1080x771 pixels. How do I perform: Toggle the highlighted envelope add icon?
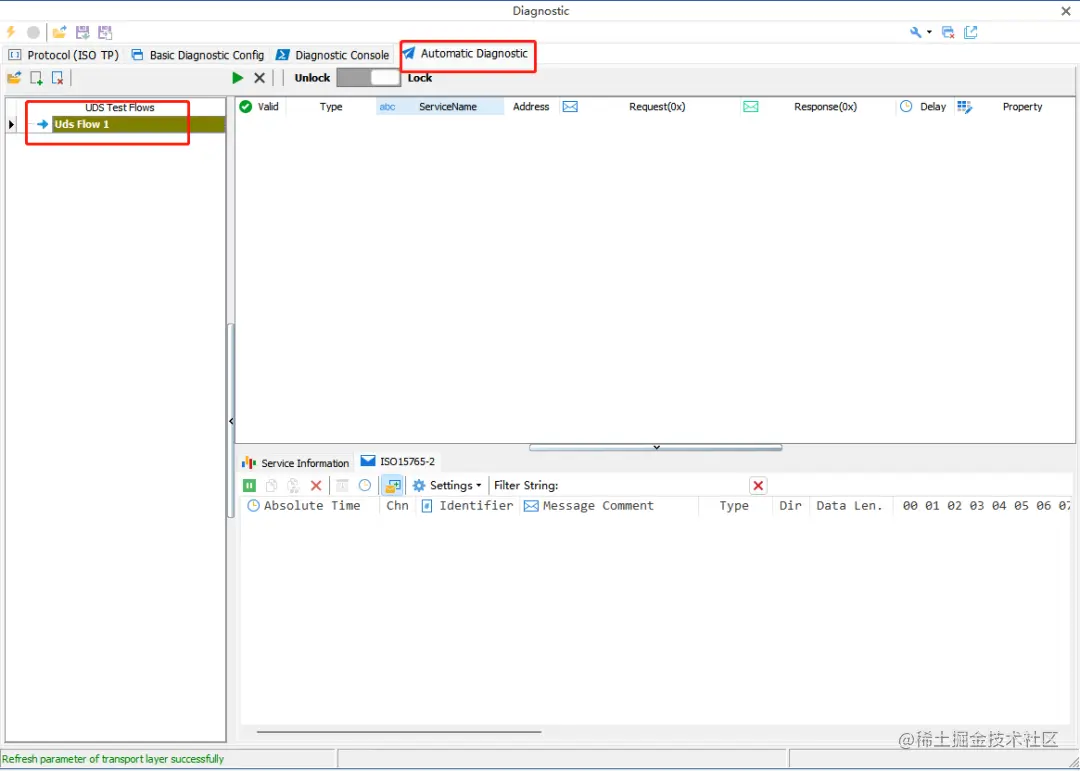point(392,486)
